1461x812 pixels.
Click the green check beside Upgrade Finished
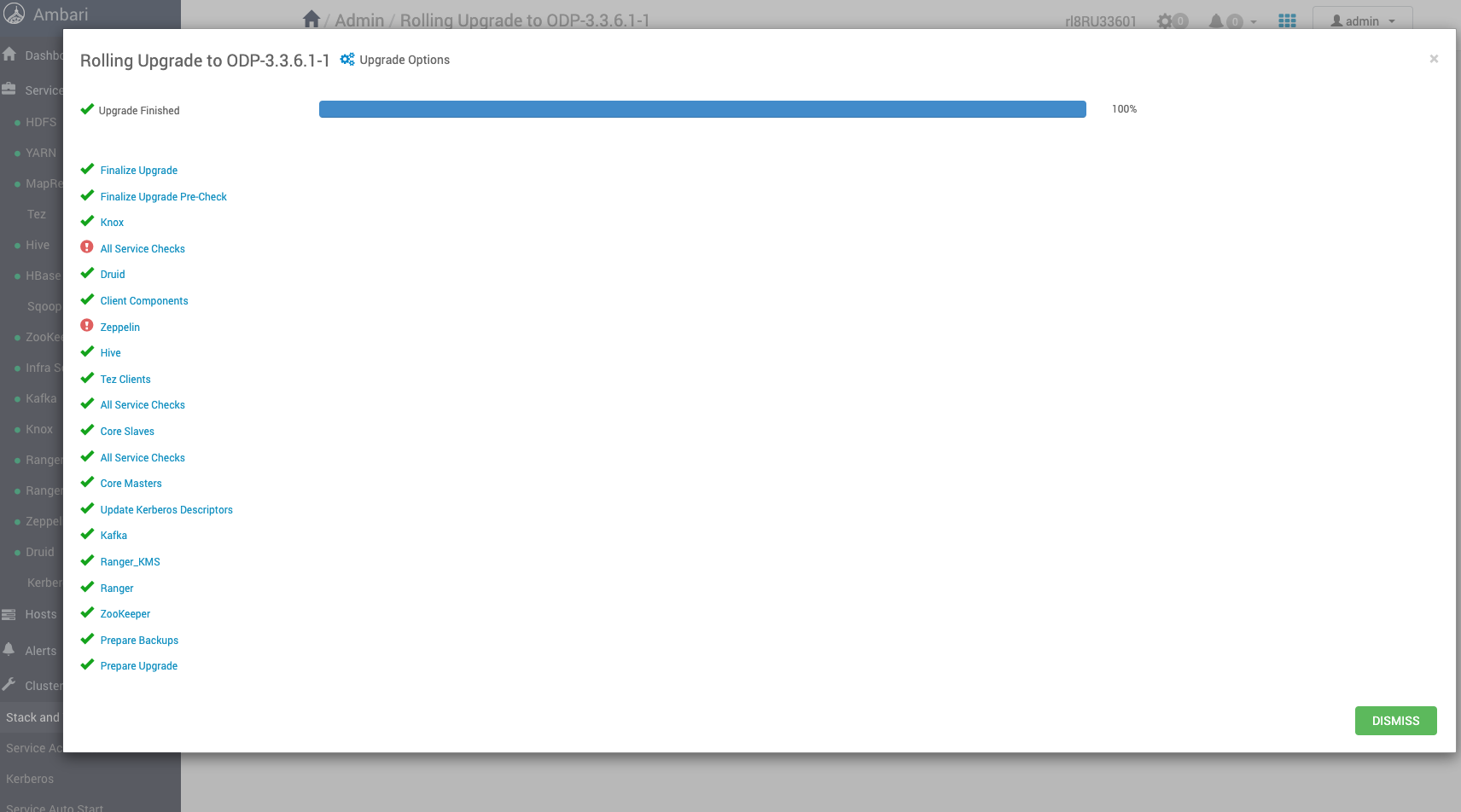(x=87, y=109)
